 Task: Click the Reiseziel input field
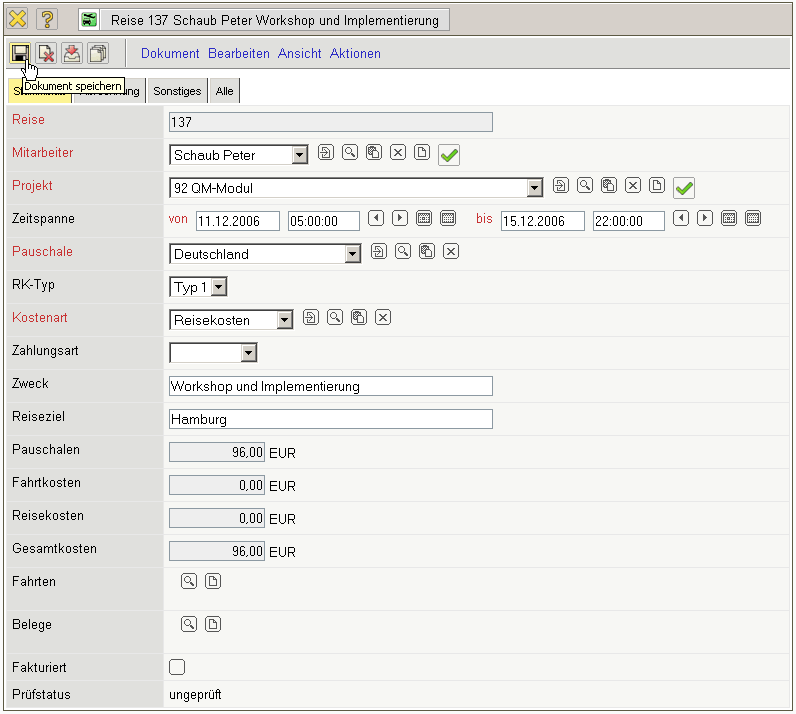[x=331, y=419]
